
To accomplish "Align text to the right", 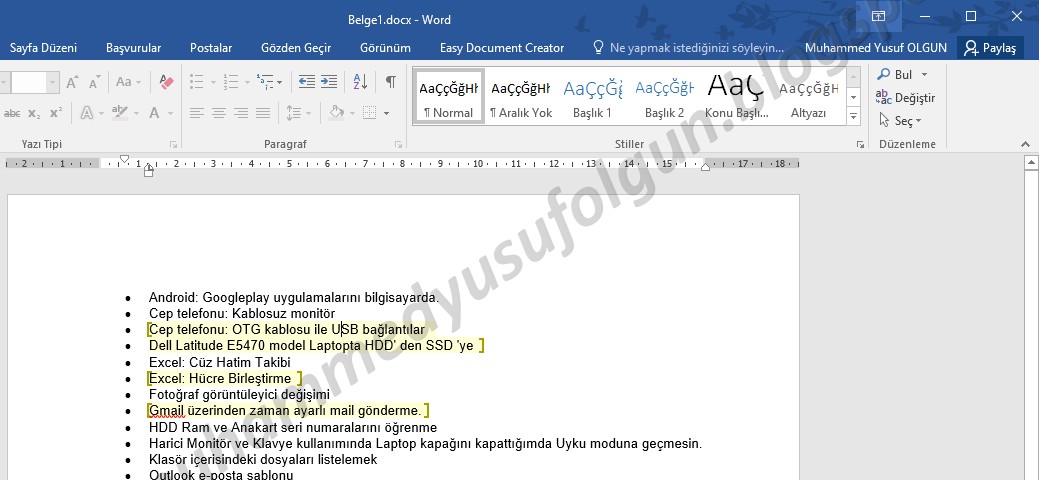I will 241,113.
